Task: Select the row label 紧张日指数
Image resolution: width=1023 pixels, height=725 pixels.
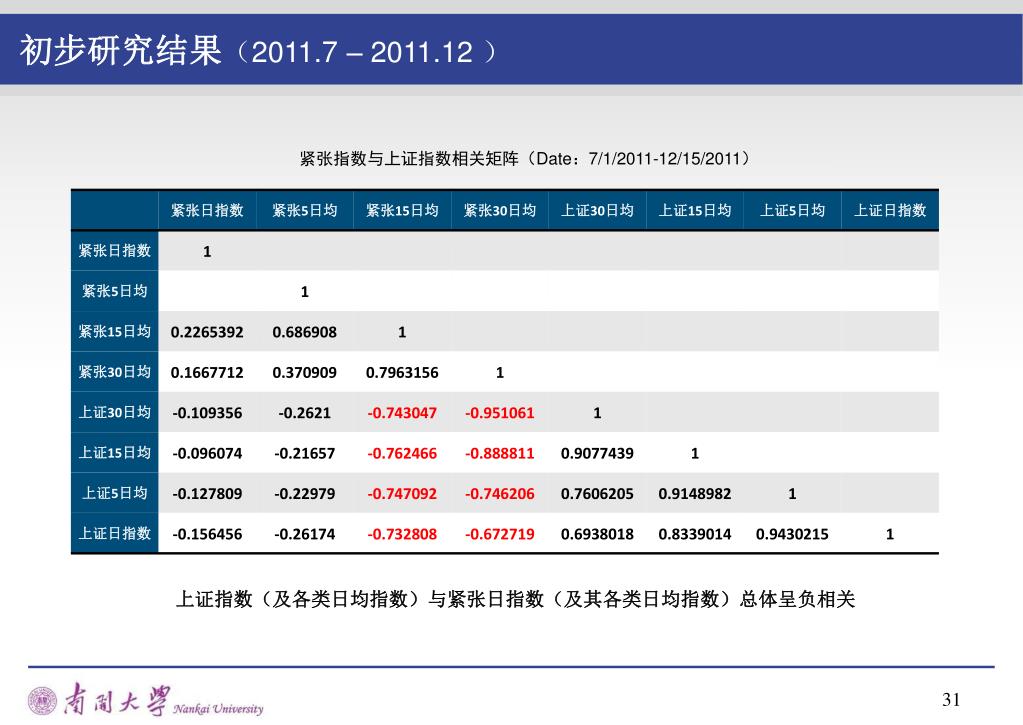Action: pos(115,251)
